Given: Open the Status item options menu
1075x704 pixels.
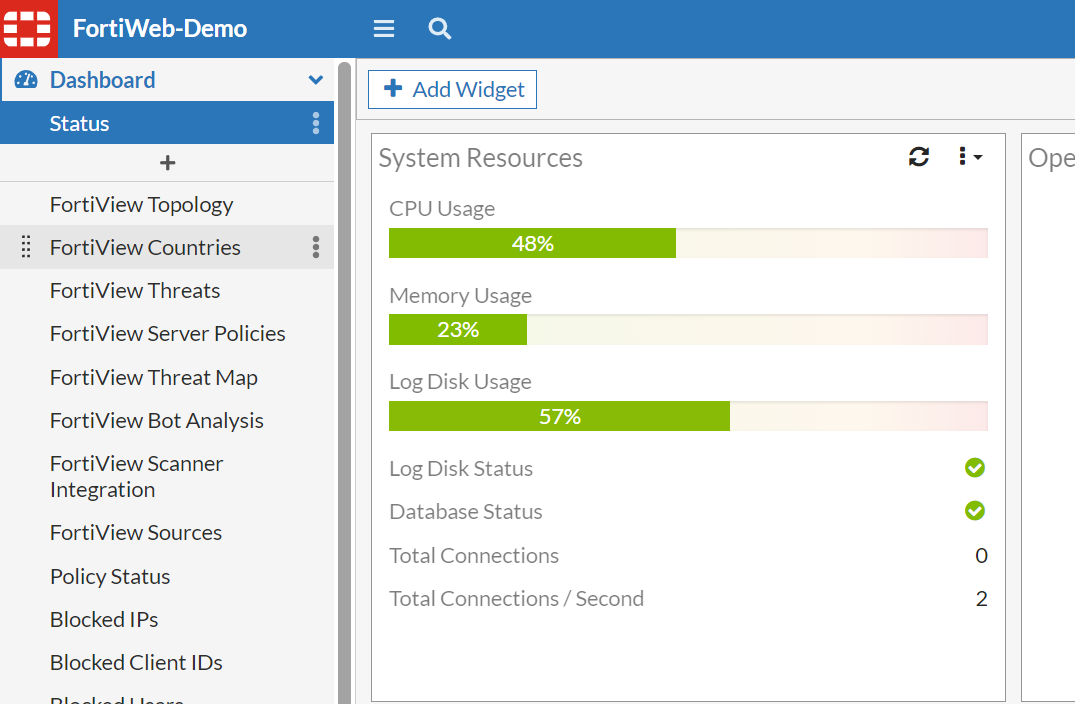Looking at the screenshot, I should 316,123.
